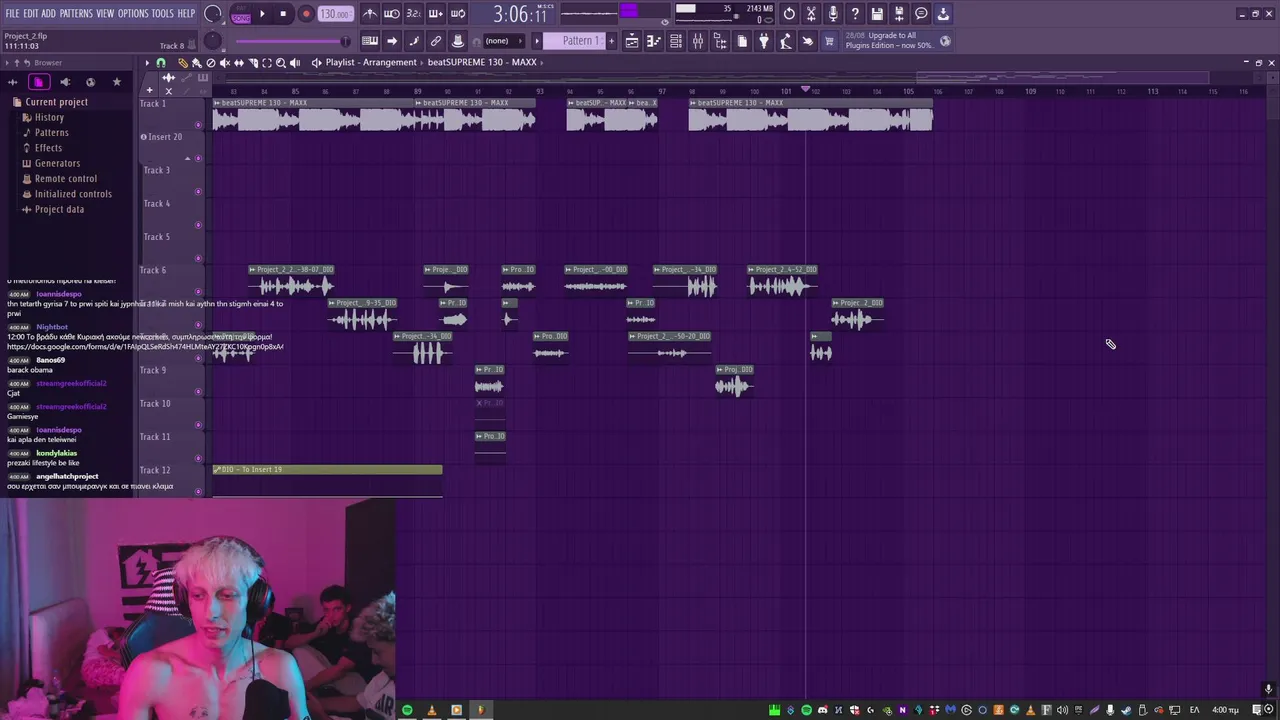Enable auto-scrolling arrow icon
Image resolution: width=1280 pixels, height=720 pixels.
tap(392, 41)
